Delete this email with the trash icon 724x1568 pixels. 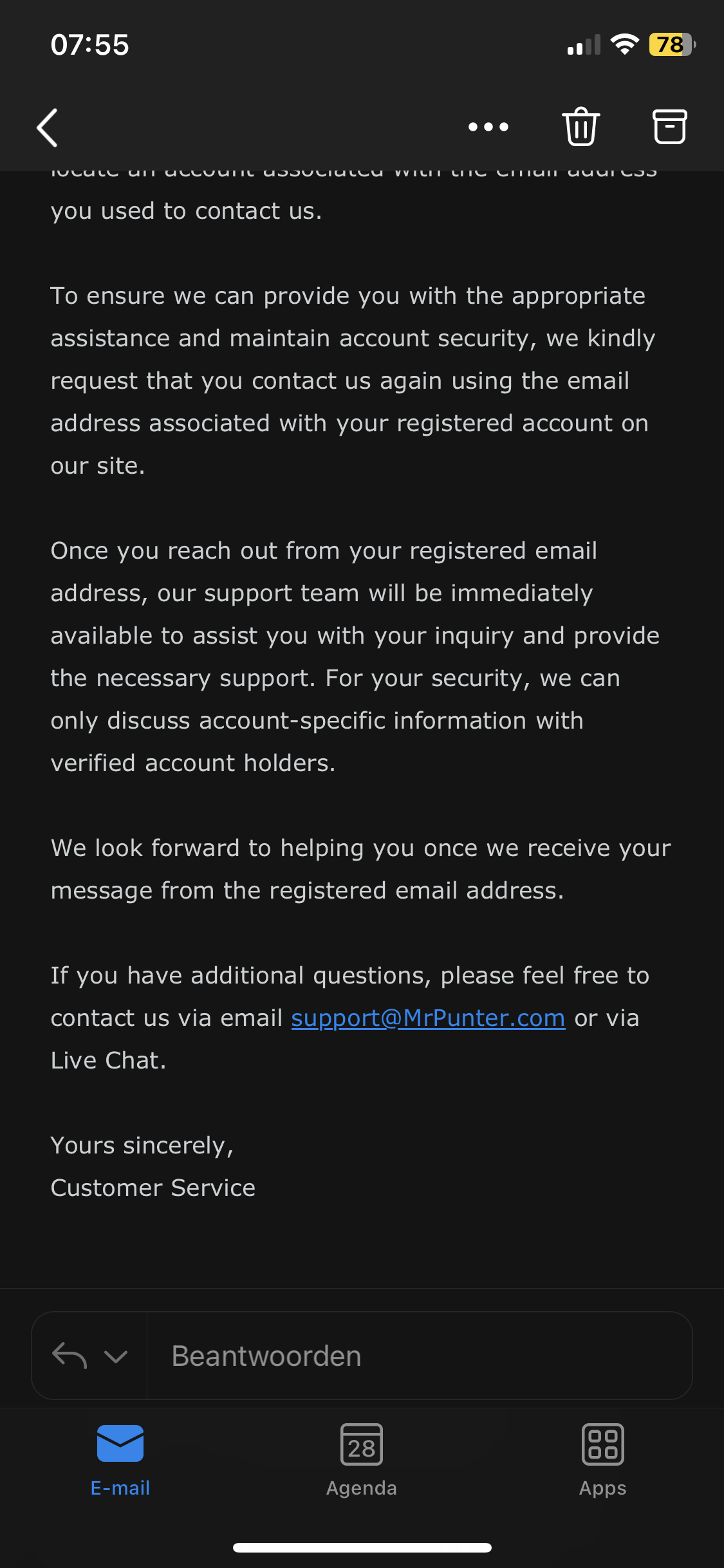[x=581, y=126]
